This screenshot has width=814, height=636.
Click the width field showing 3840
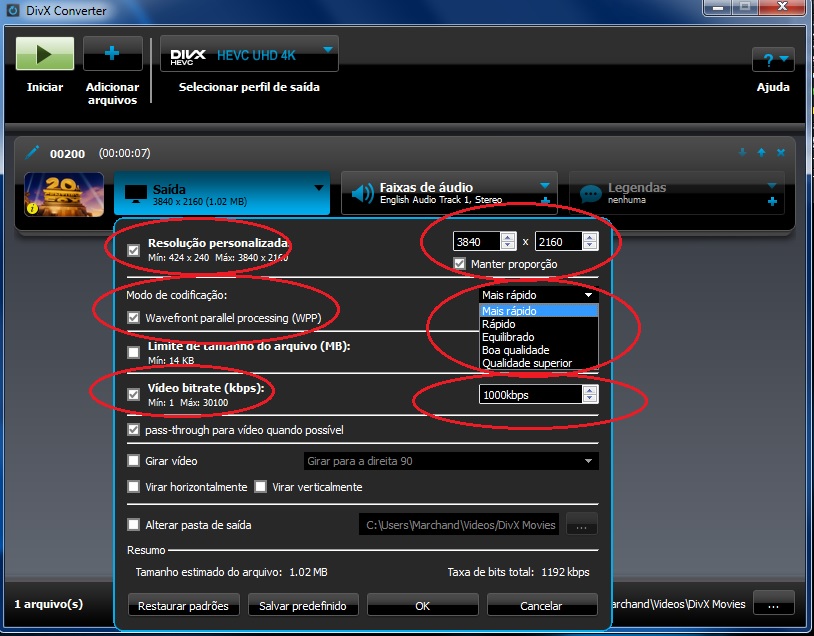[477, 241]
